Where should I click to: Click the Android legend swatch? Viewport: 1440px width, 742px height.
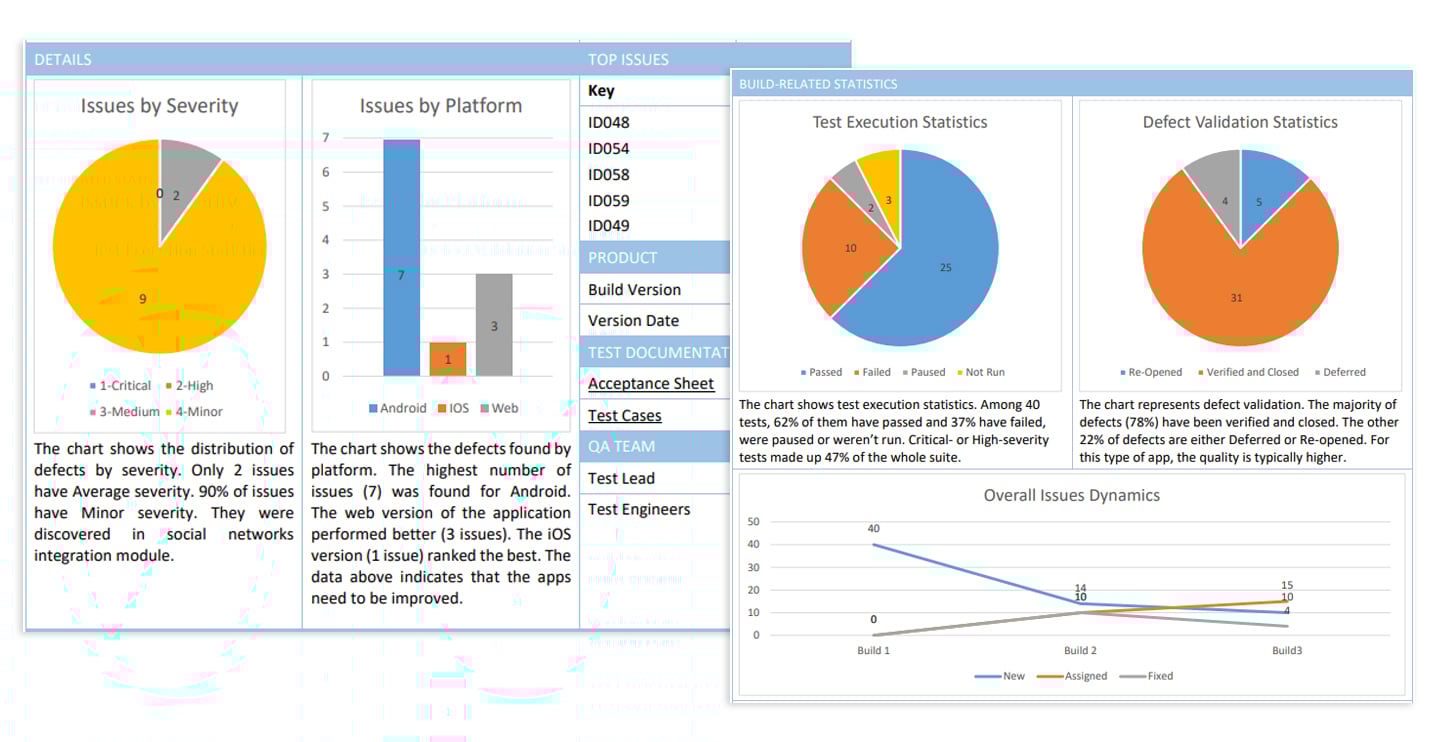coord(373,409)
